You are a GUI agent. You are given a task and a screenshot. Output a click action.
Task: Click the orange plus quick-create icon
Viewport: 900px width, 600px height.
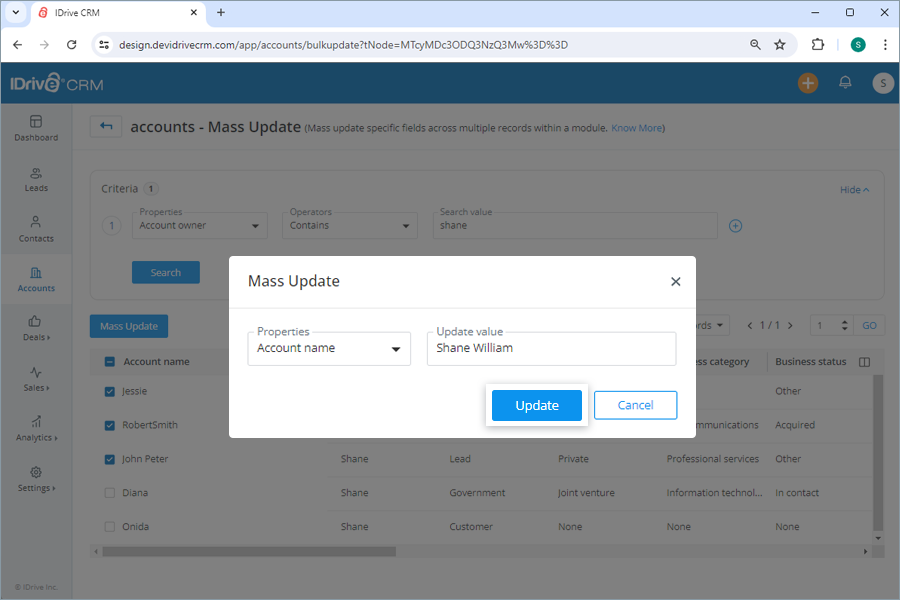pyautogui.click(x=808, y=83)
